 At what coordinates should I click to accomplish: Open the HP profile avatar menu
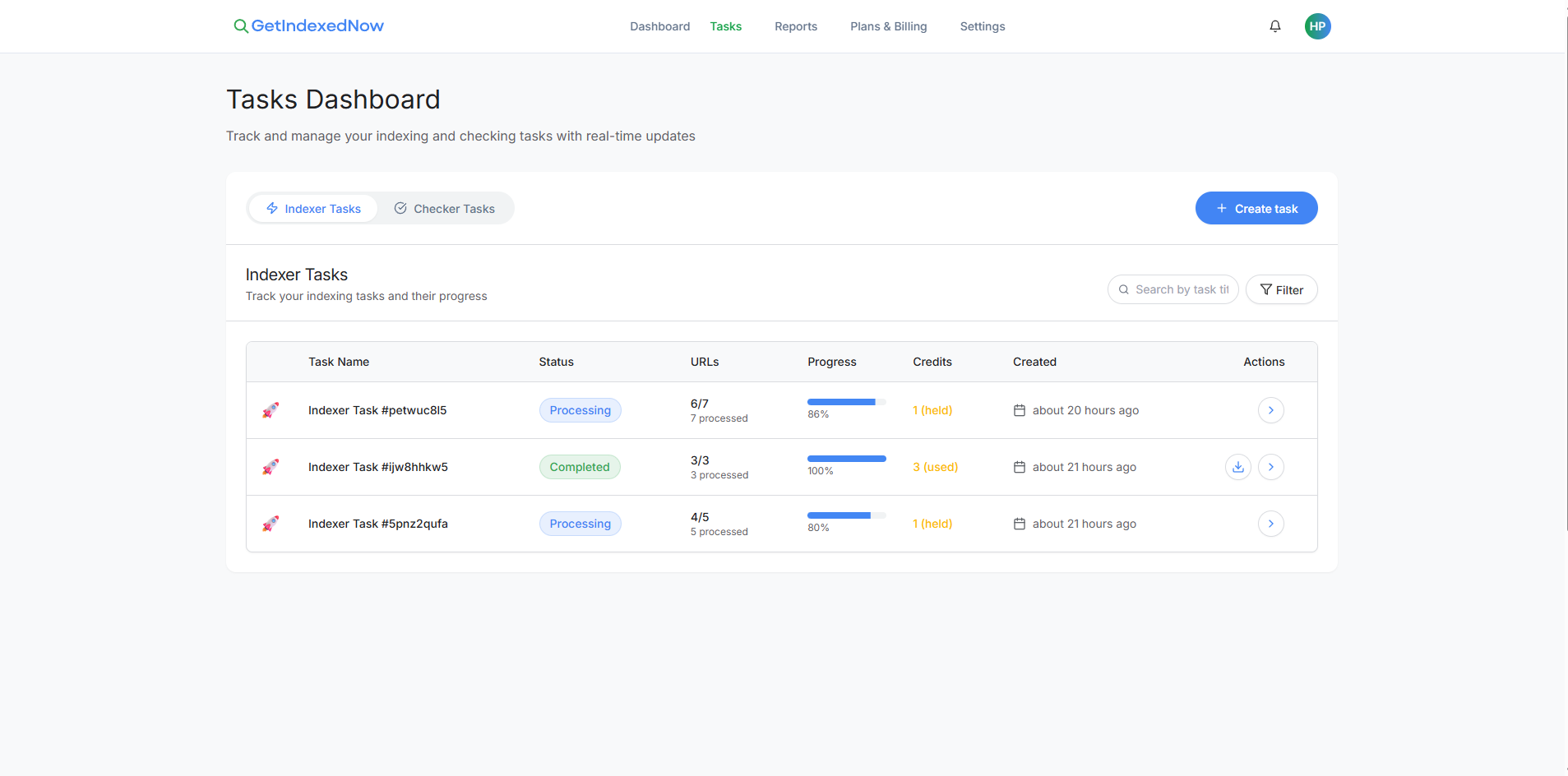pos(1317,25)
